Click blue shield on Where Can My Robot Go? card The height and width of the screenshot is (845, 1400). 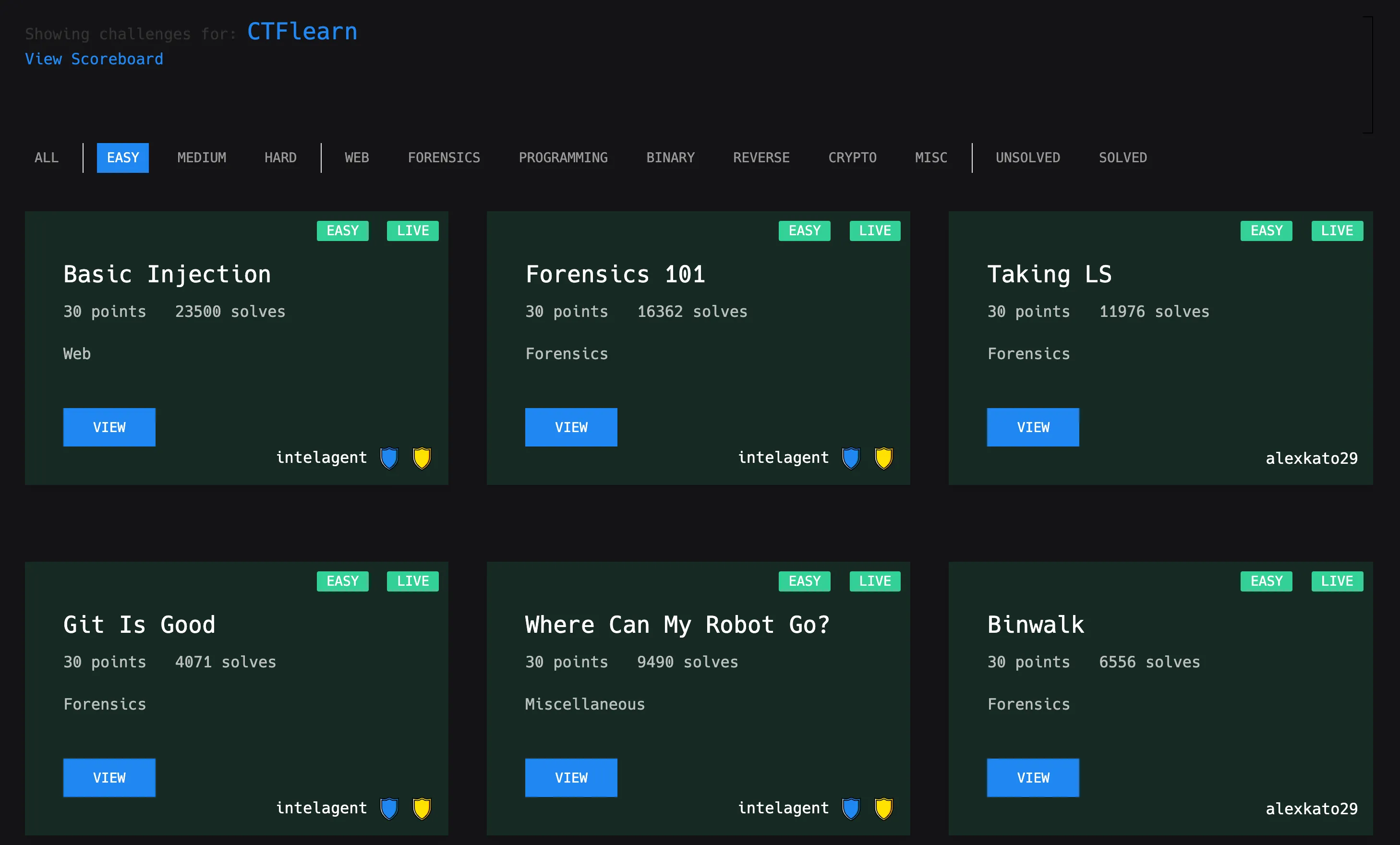pyautogui.click(x=851, y=808)
